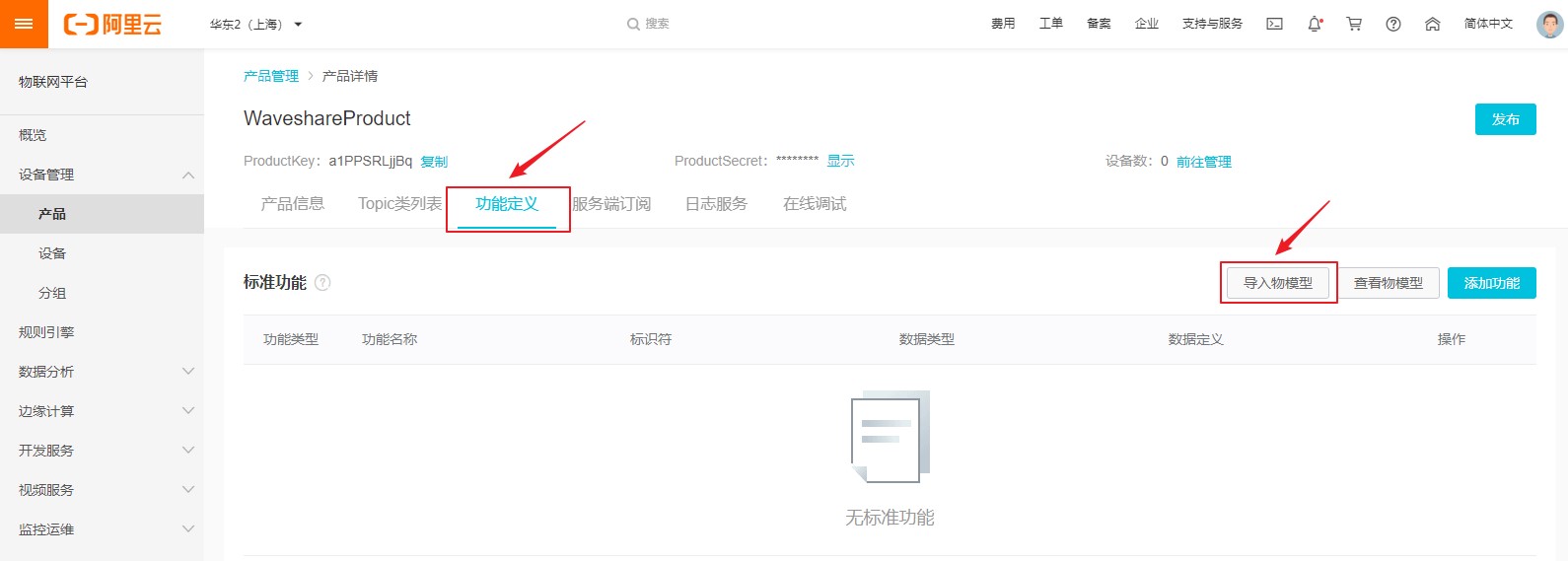Switch to the Topic类列表 tab

pos(399,204)
